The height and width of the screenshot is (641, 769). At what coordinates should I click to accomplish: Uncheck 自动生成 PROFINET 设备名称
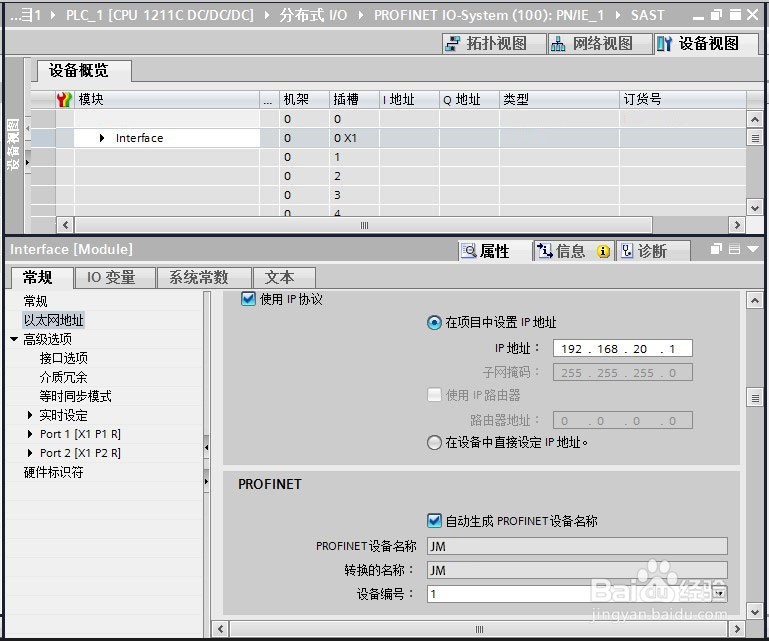coord(434,520)
